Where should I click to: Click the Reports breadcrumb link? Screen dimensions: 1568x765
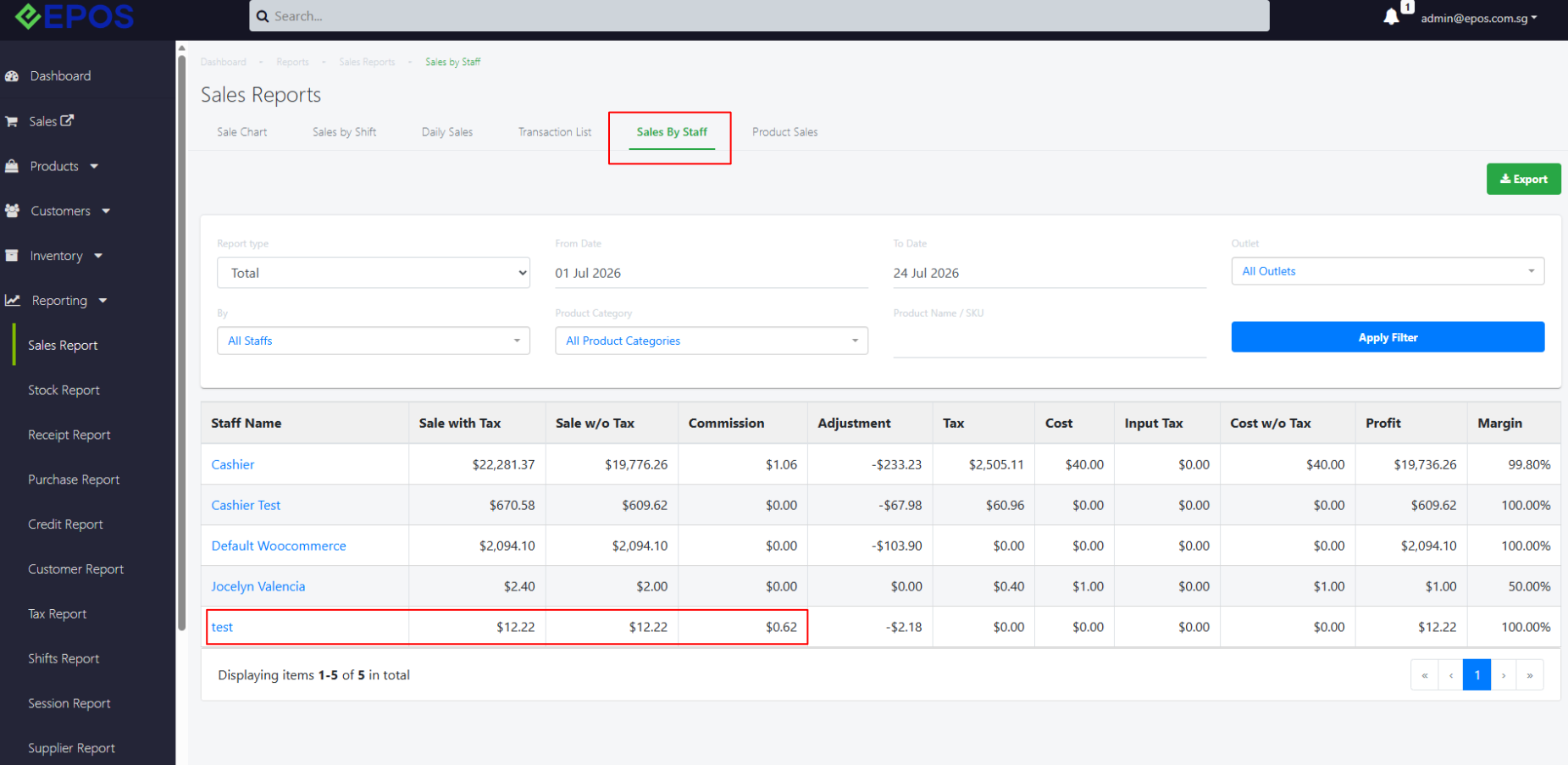[292, 62]
